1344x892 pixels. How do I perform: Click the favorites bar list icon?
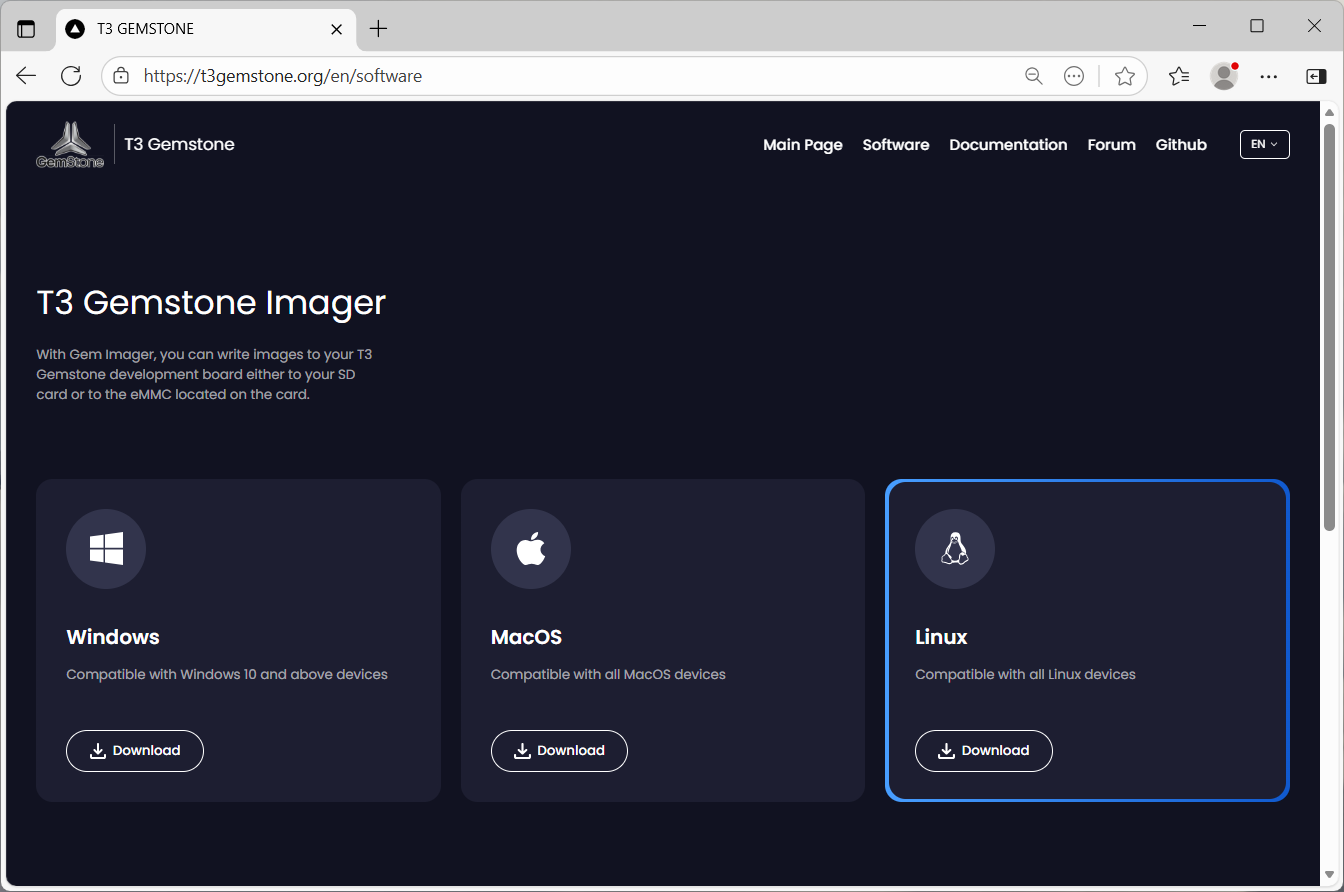[1179, 75]
